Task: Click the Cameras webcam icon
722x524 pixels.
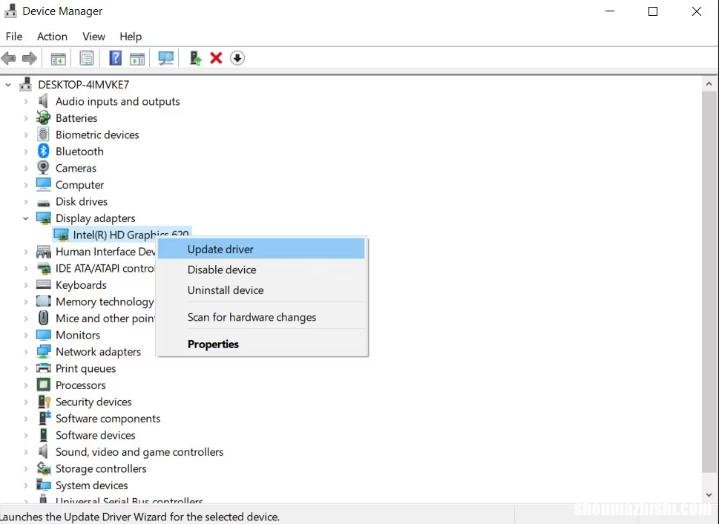Action: coord(43,168)
